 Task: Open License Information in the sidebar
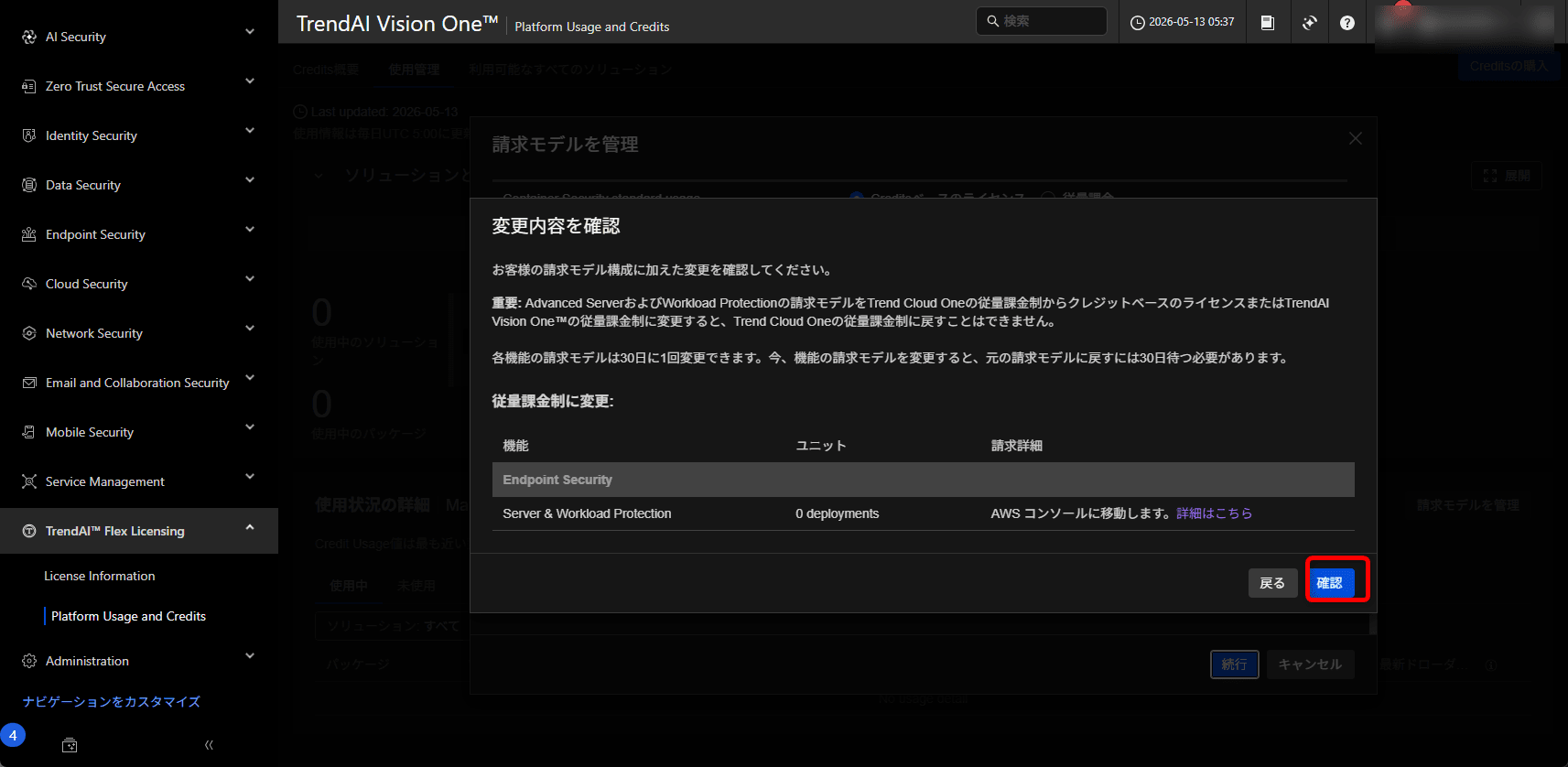100,576
